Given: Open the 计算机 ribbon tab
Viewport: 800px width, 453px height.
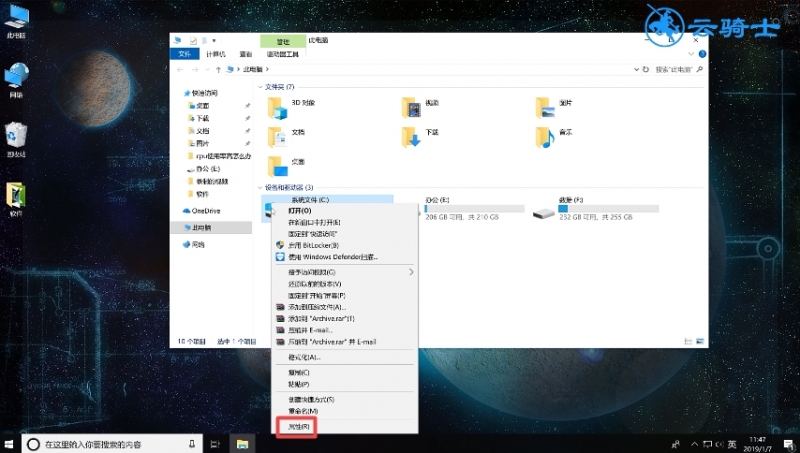Looking at the screenshot, I should [216, 54].
